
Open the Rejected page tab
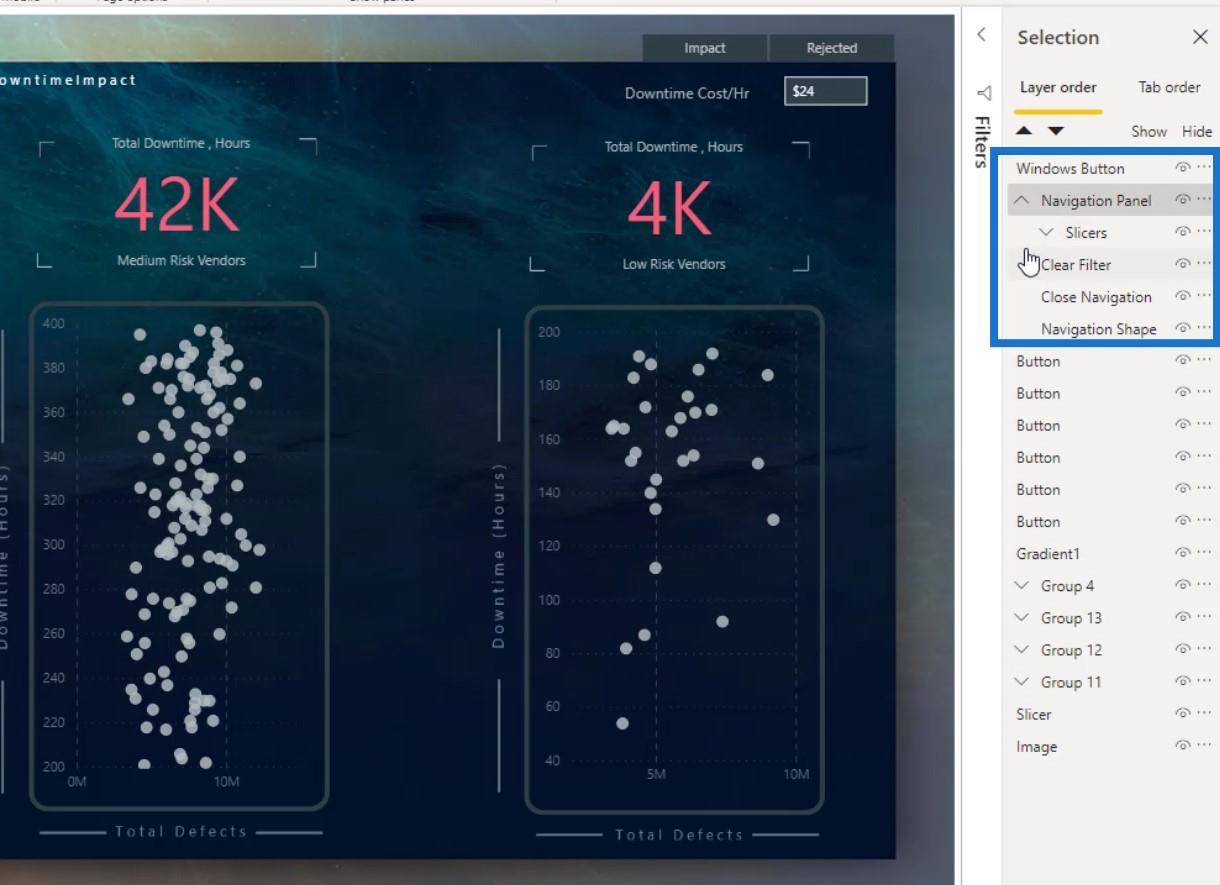[832, 48]
